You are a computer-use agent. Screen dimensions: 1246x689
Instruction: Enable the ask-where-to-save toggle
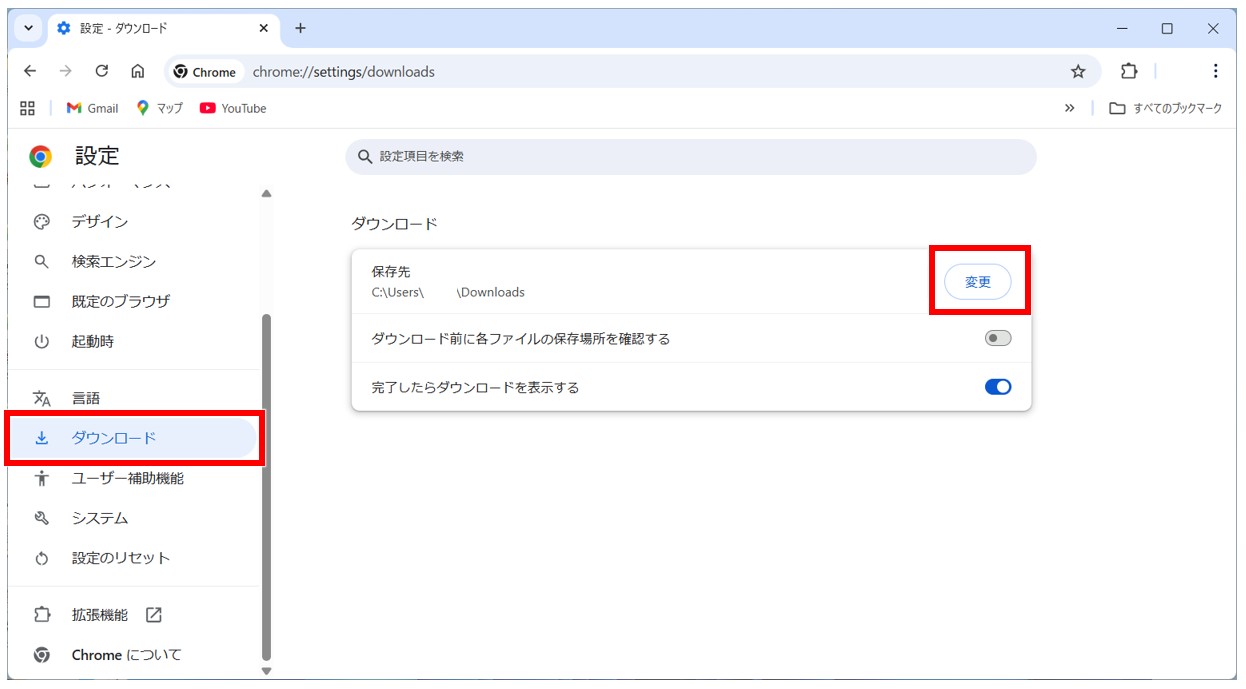(997, 337)
